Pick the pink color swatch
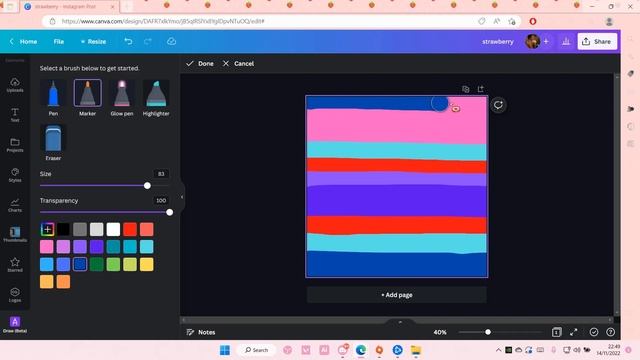640x360 pixels. point(47,247)
